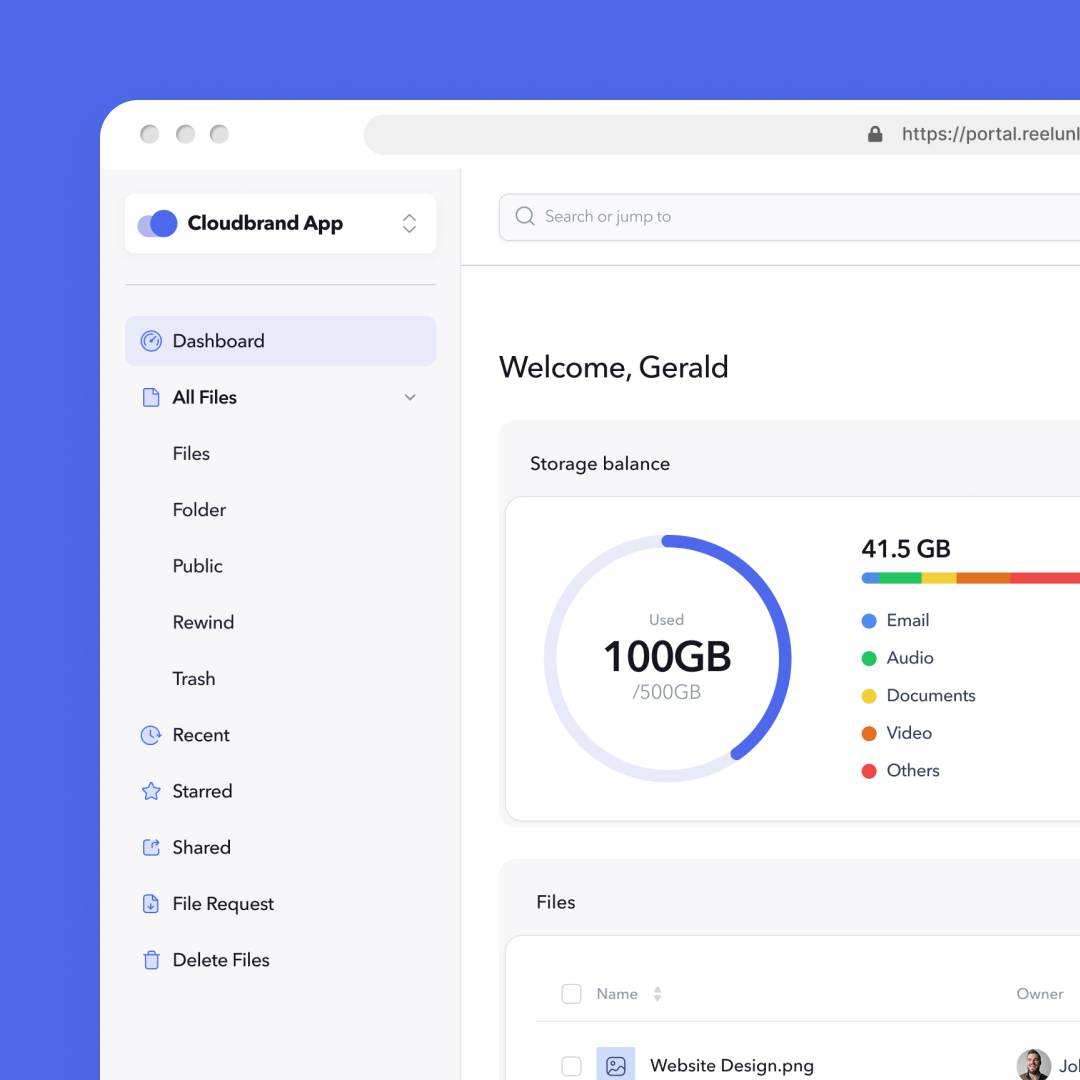Click the Welcome, Gerald heading
This screenshot has height=1080, width=1080.
click(613, 367)
